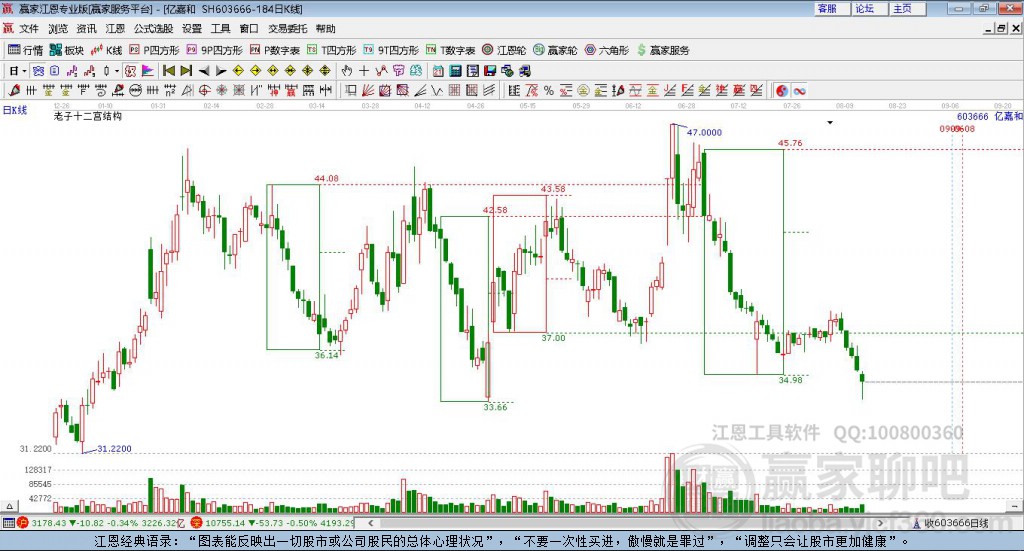Click the first yellow diamond left-arrow icon

coord(238,71)
